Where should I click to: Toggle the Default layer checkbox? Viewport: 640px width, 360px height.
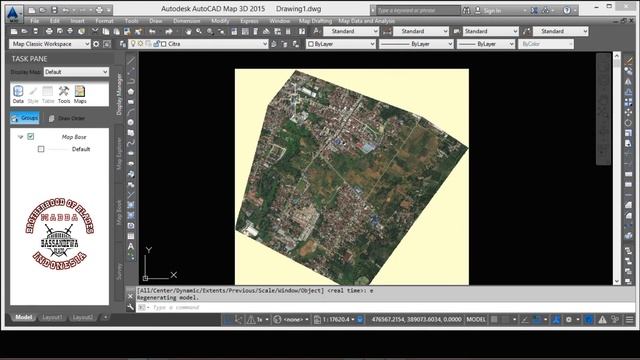tap(41, 149)
